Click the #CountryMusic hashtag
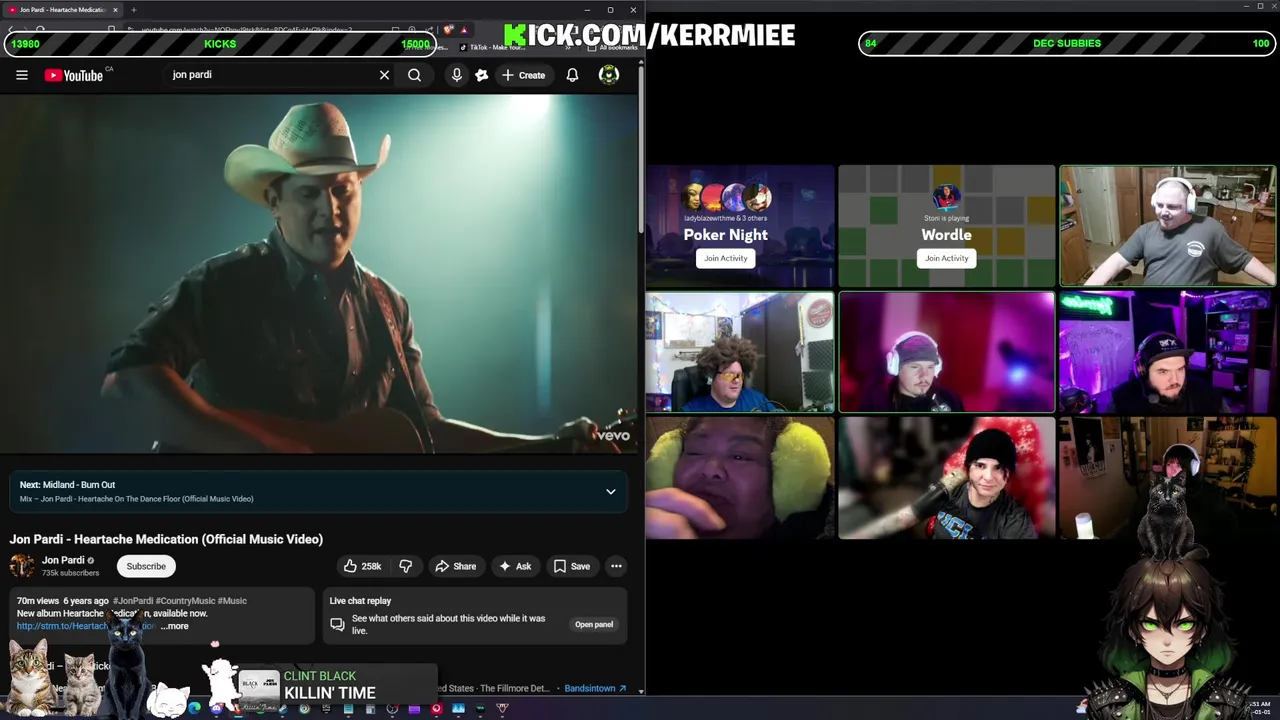 tap(185, 601)
